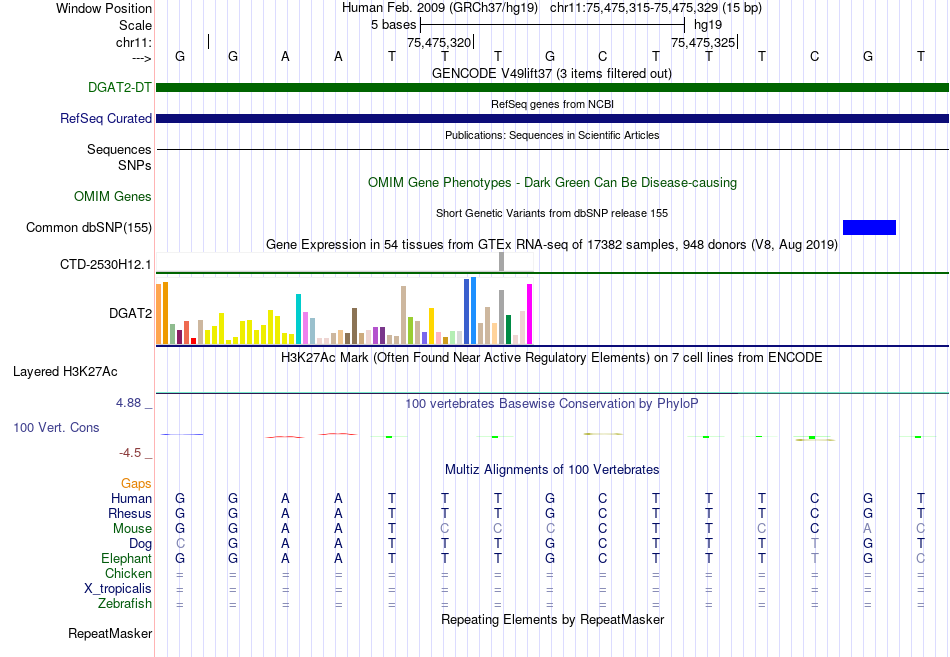The image size is (950, 657).
Task: Open GTEx Gene Expression track title
Action: (x=552, y=244)
